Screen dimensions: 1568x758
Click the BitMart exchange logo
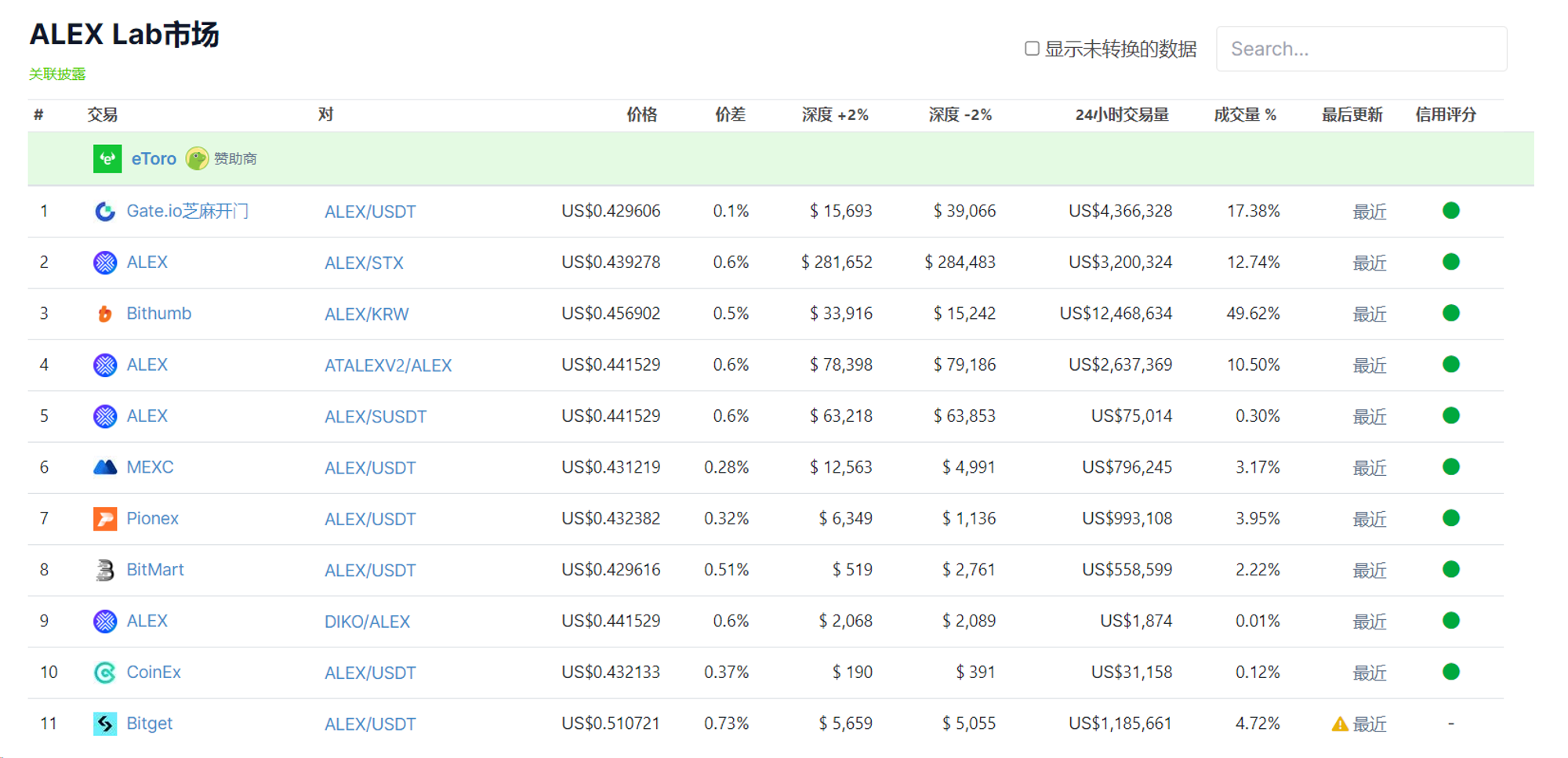(x=106, y=569)
